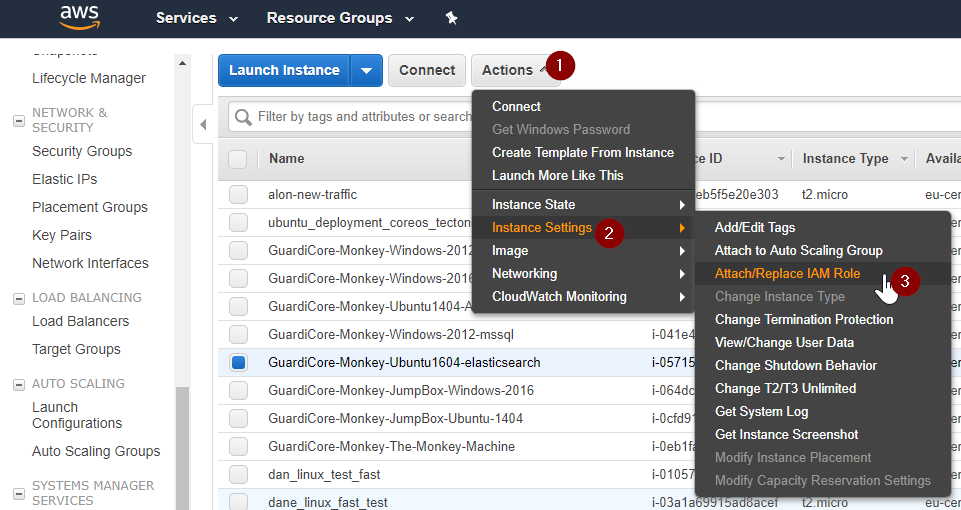Screen dimensions: 961x510
Task: Expand the Resource Groups dropdown
Action: coord(340,18)
